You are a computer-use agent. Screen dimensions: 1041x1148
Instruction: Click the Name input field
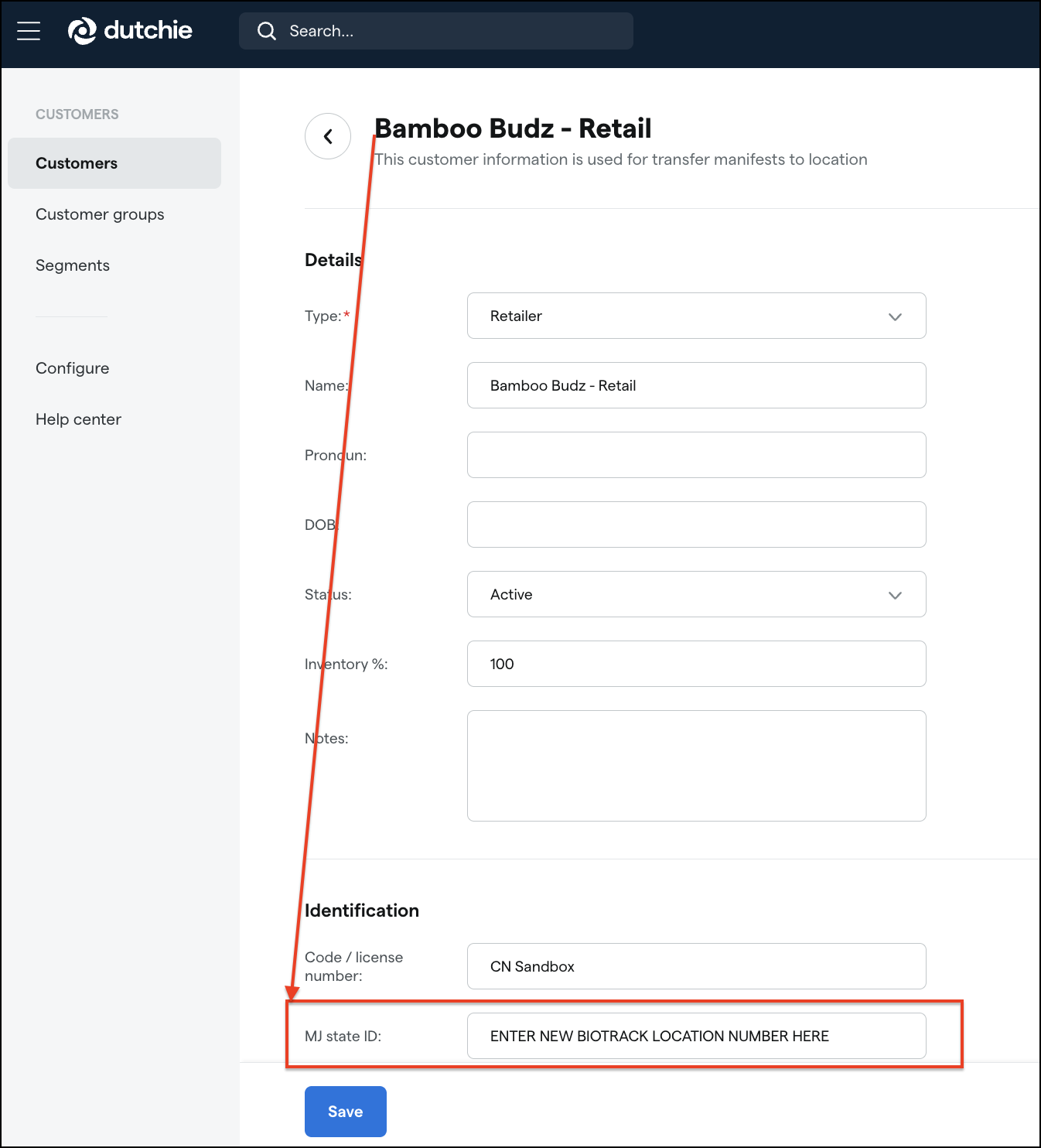(697, 385)
